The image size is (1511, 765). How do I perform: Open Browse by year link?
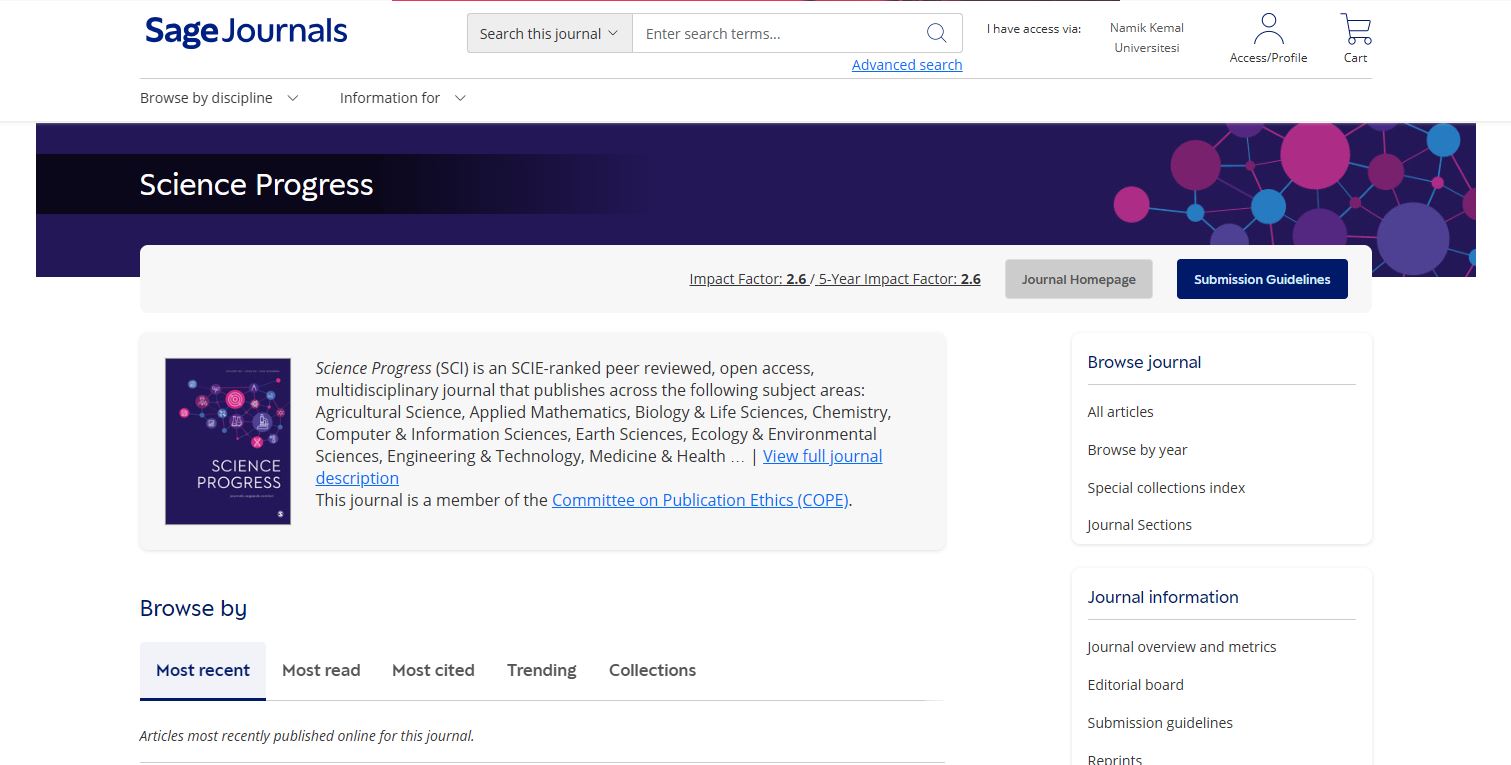click(1137, 450)
